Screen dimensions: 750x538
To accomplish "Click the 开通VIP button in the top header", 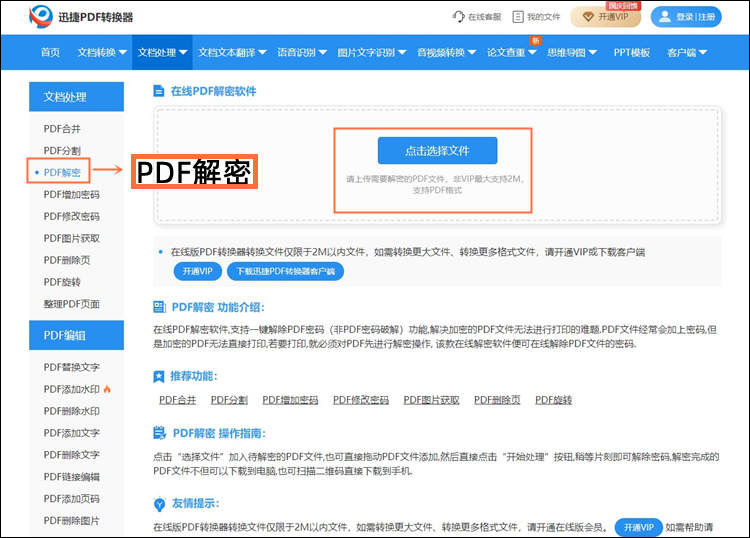I will pyautogui.click(x=606, y=17).
